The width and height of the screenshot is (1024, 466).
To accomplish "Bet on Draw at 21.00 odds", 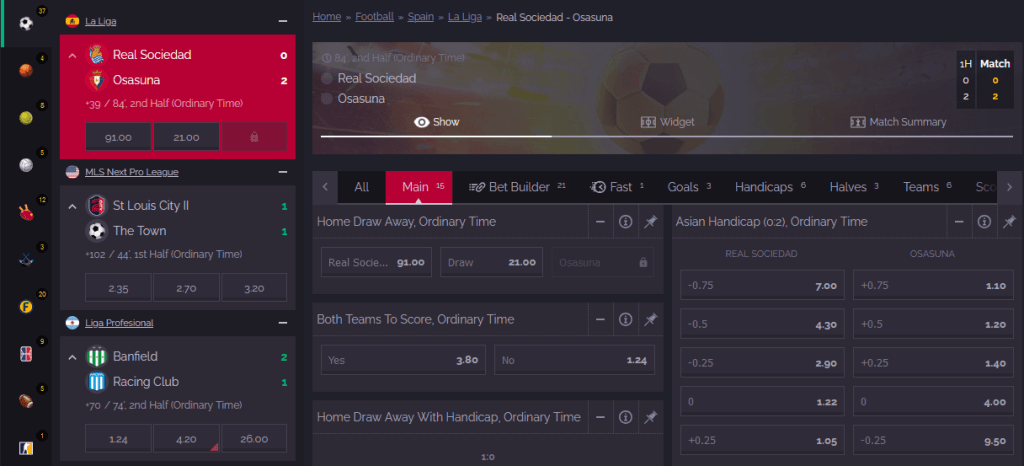I will click(x=491, y=262).
